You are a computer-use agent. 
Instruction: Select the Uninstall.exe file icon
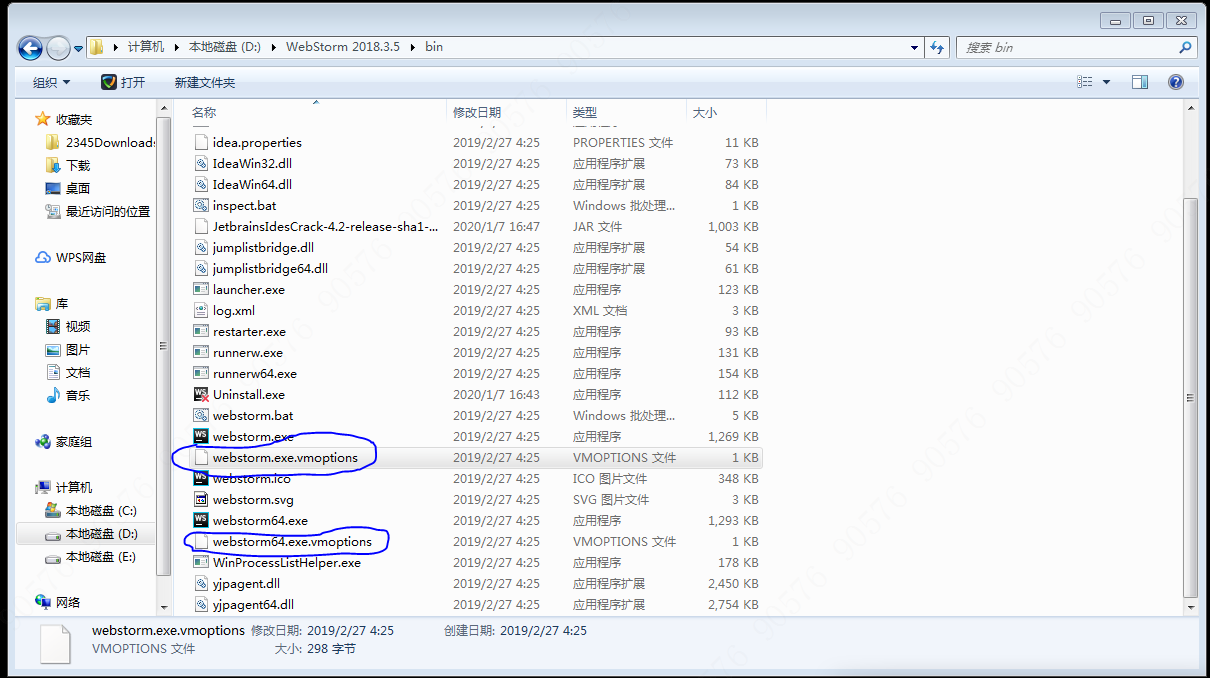coord(201,394)
